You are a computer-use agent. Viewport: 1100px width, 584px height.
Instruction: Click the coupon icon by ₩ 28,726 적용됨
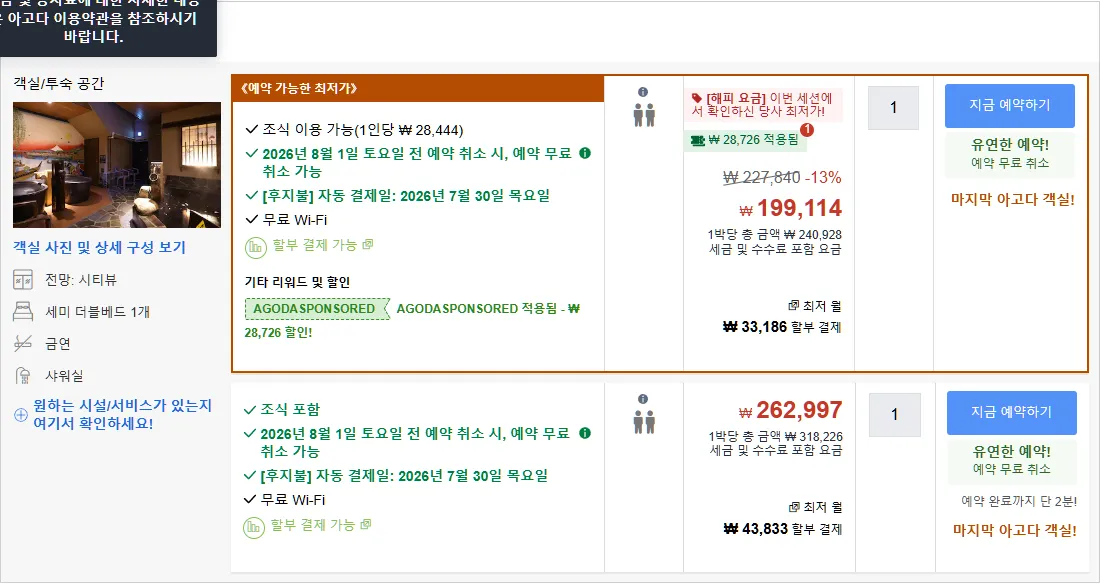click(x=697, y=140)
